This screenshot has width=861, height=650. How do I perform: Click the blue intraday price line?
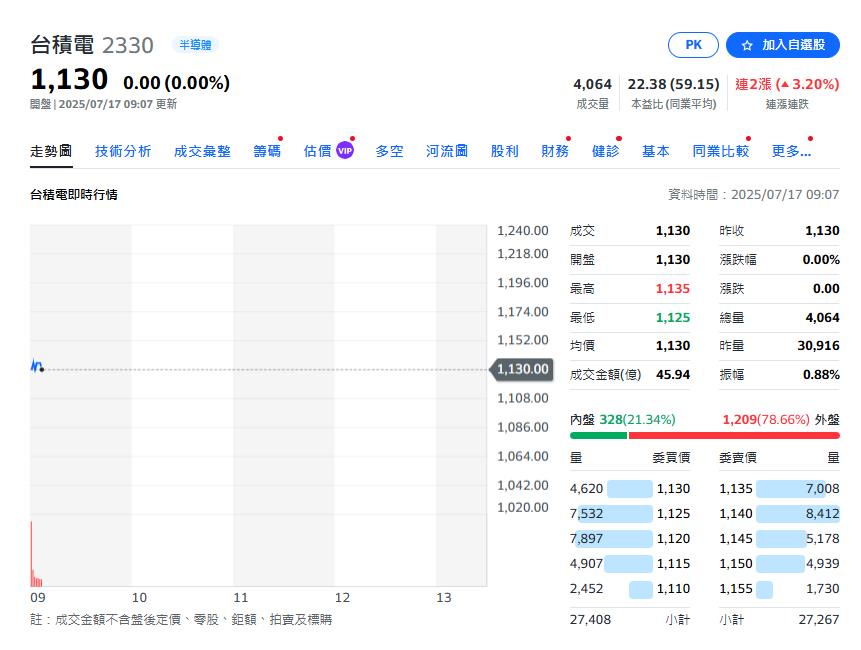point(36,366)
